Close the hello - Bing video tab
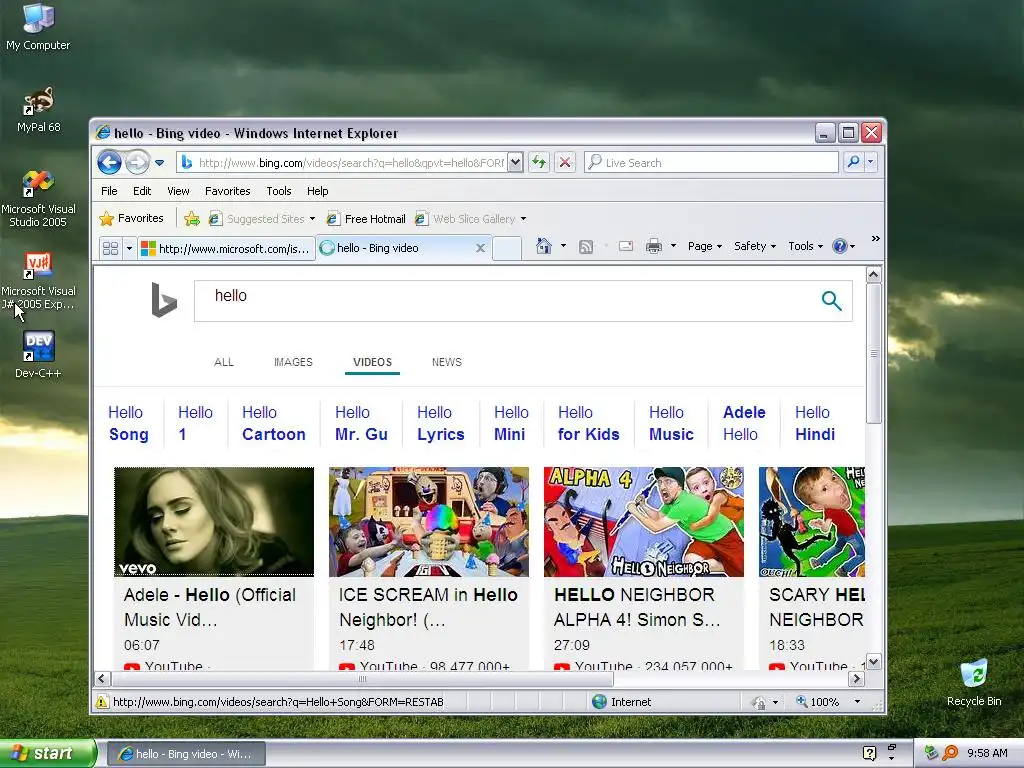Image resolution: width=1024 pixels, height=768 pixels. click(480, 248)
